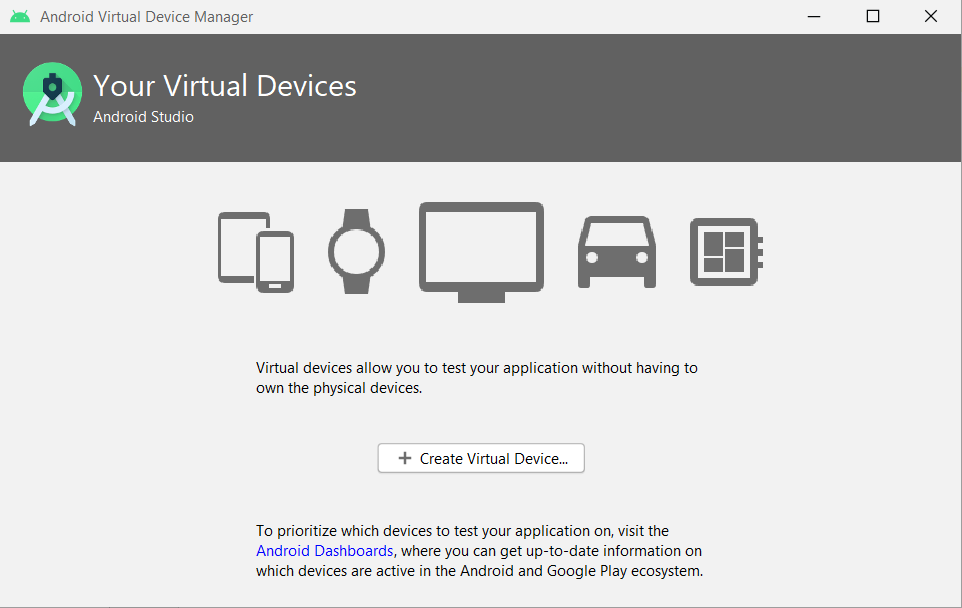Click the Android TV screen icon
962x608 pixels.
(x=482, y=252)
